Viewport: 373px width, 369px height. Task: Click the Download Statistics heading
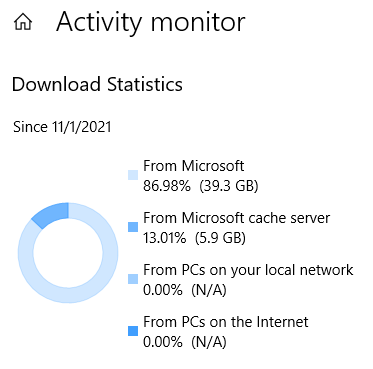(x=97, y=84)
